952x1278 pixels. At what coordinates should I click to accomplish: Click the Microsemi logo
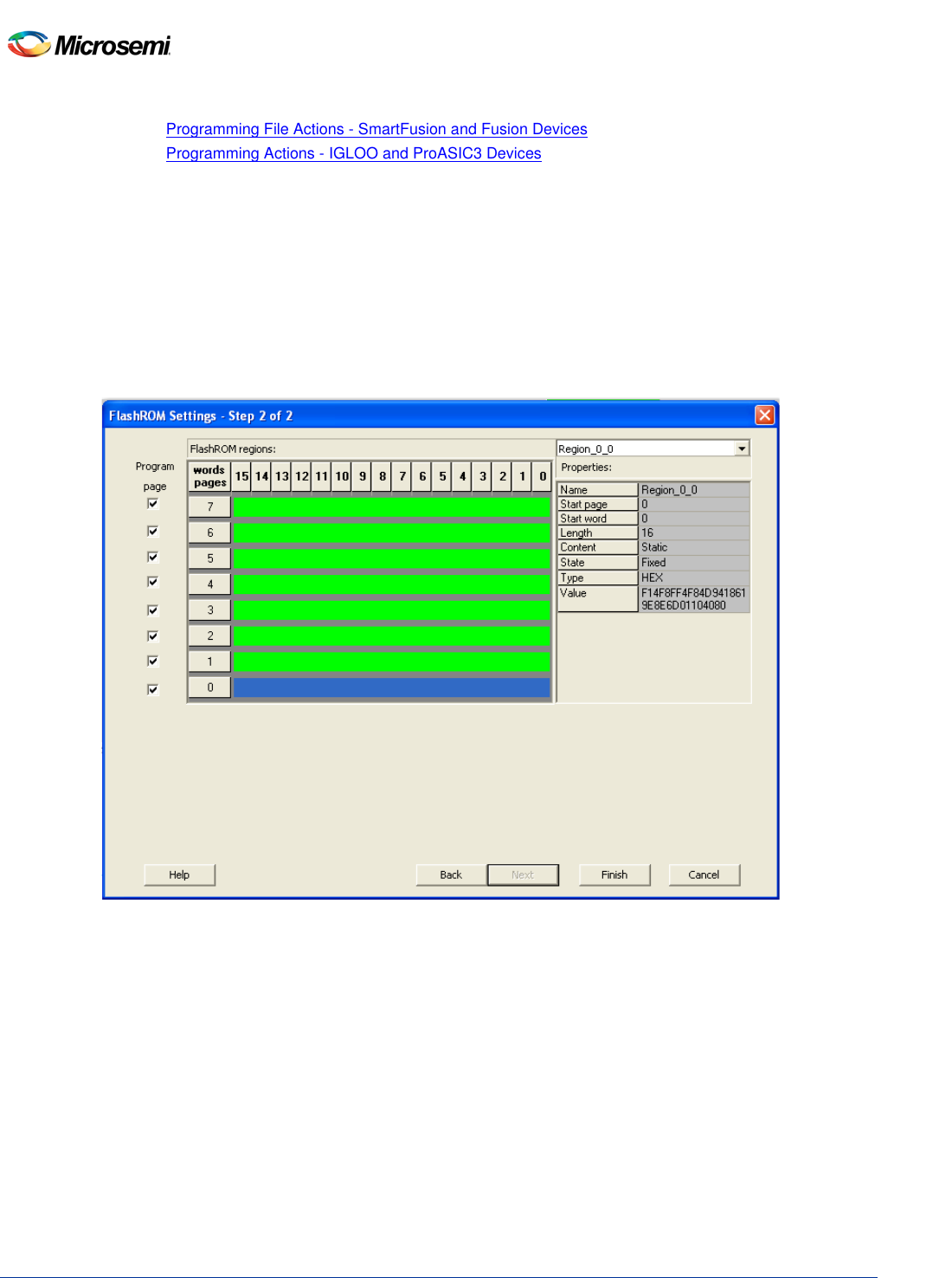point(89,42)
